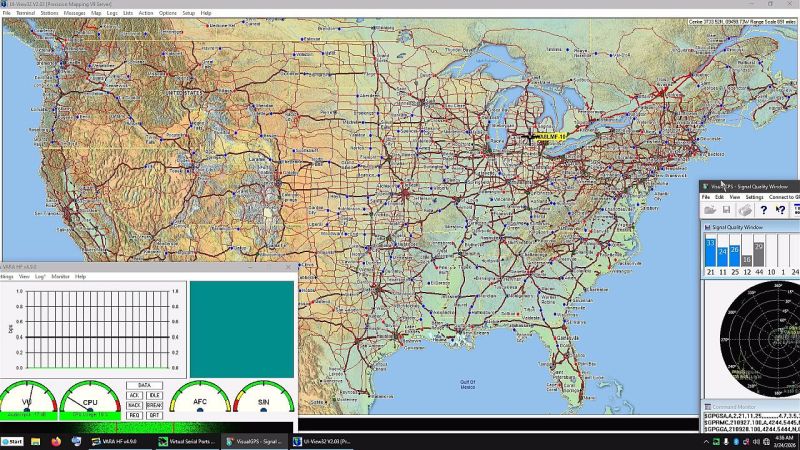Click the question mark help icon in VisualGPS
Image resolution: width=800 pixels, height=450 pixels.
click(x=764, y=210)
